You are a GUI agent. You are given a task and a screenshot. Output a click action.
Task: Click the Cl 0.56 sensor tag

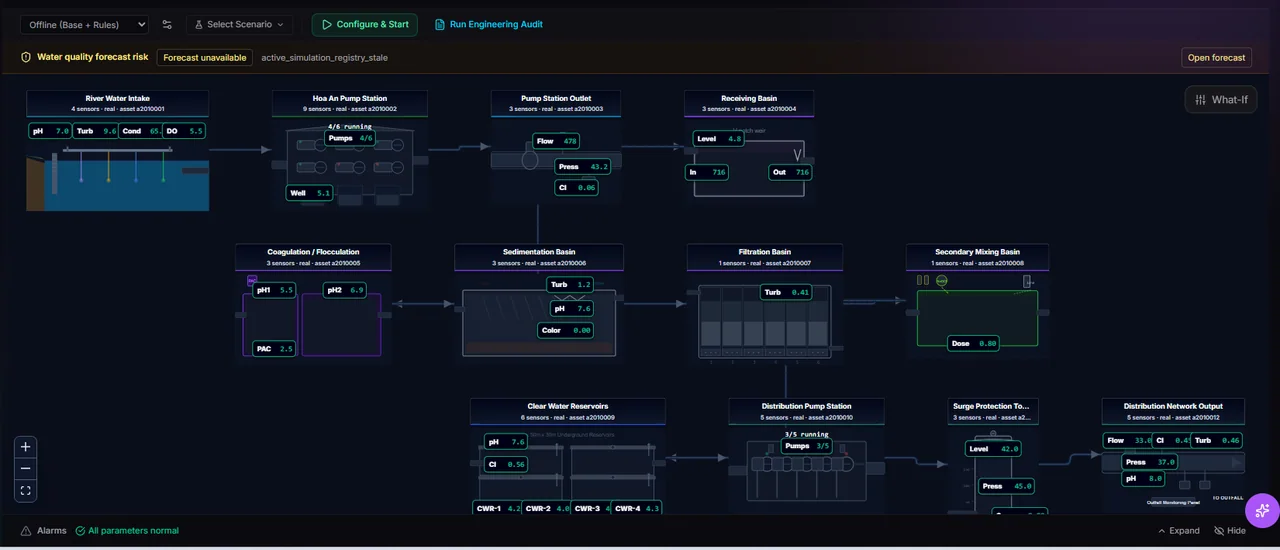(x=506, y=464)
